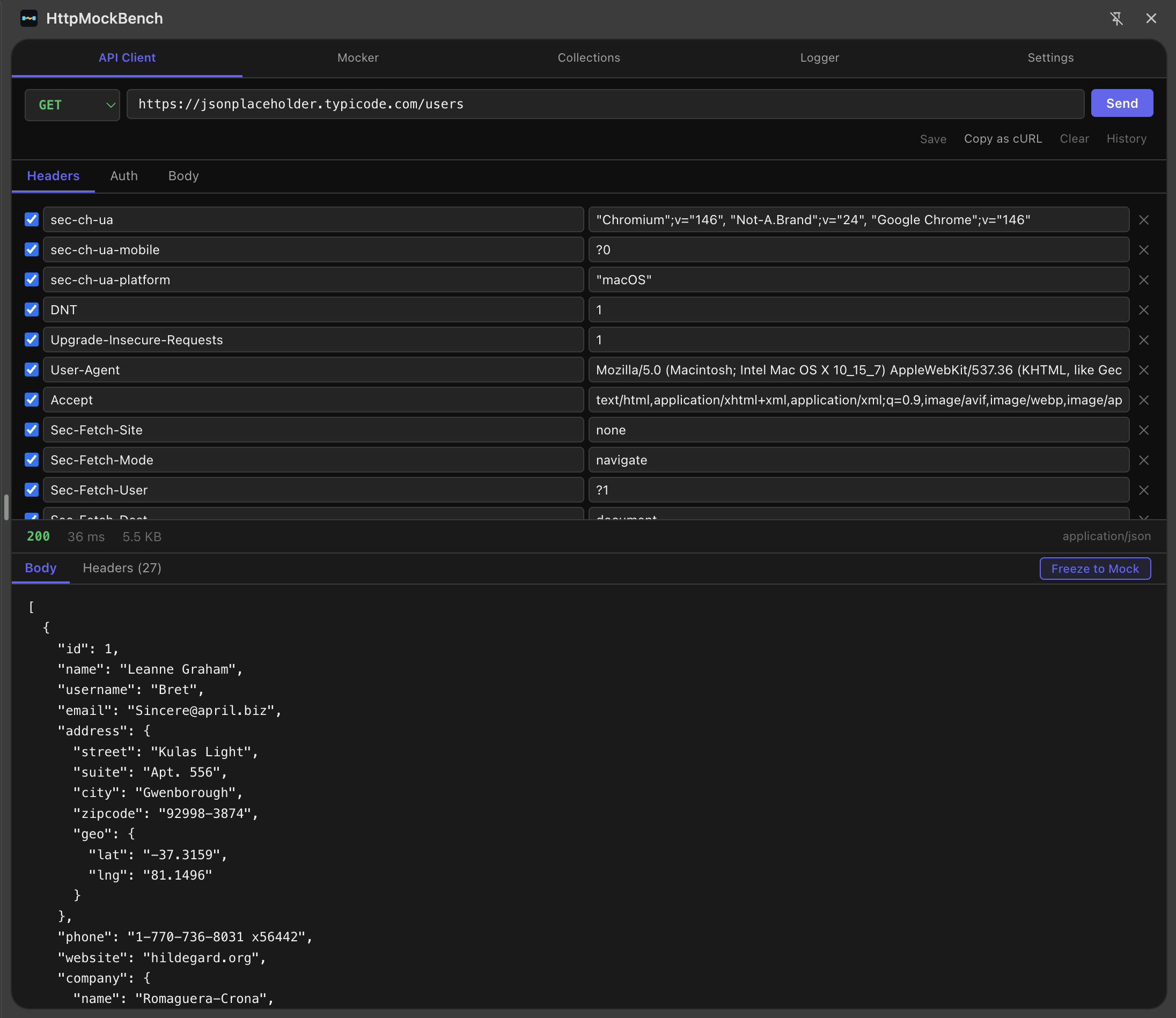Remove the Accept header row
Image resolution: width=1176 pixels, height=1018 pixels.
click(x=1144, y=401)
